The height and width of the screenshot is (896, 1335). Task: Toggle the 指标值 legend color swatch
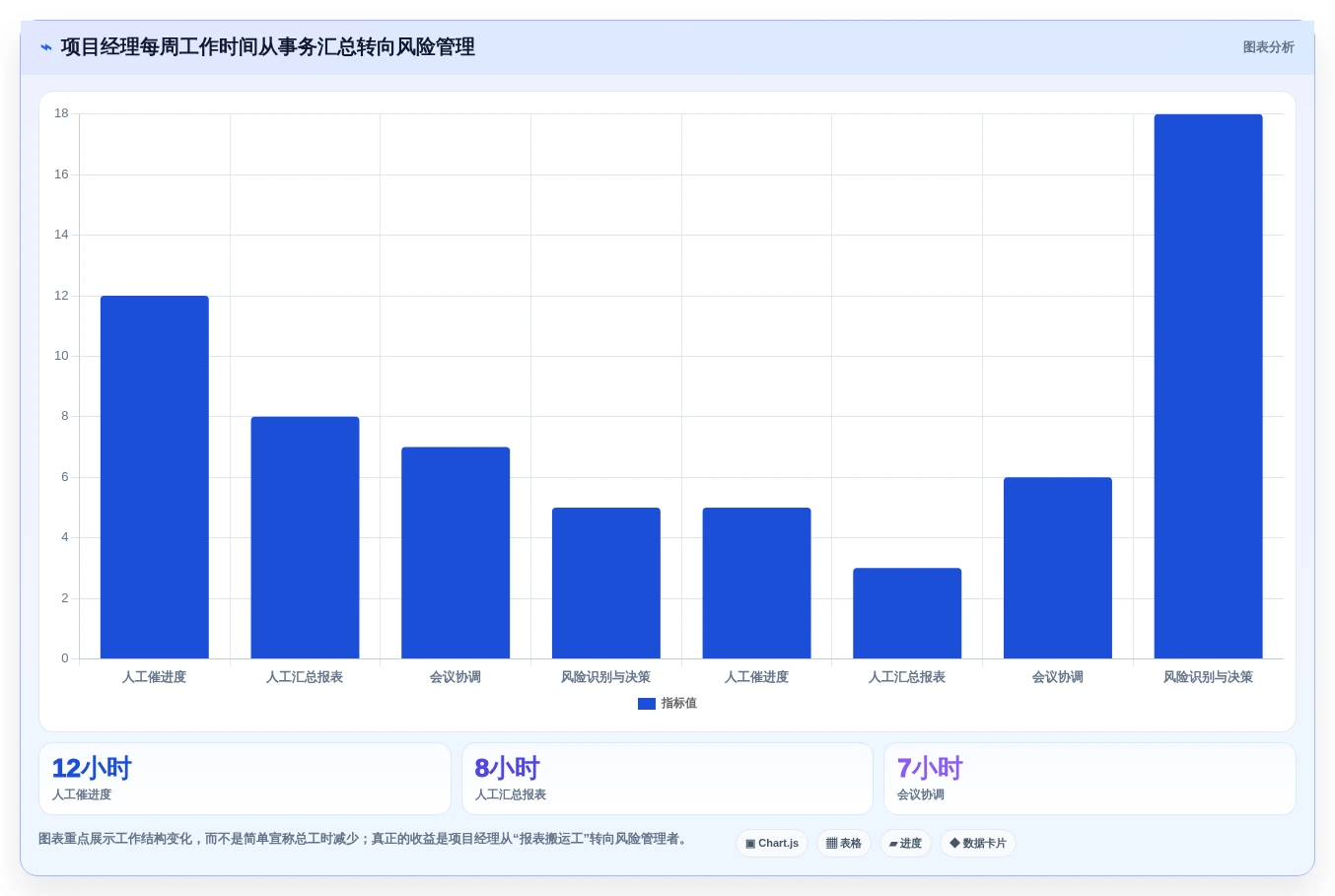(647, 704)
